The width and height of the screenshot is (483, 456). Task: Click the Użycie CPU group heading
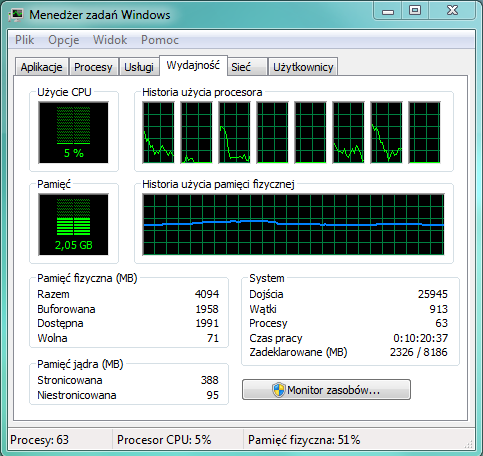click(x=64, y=92)
